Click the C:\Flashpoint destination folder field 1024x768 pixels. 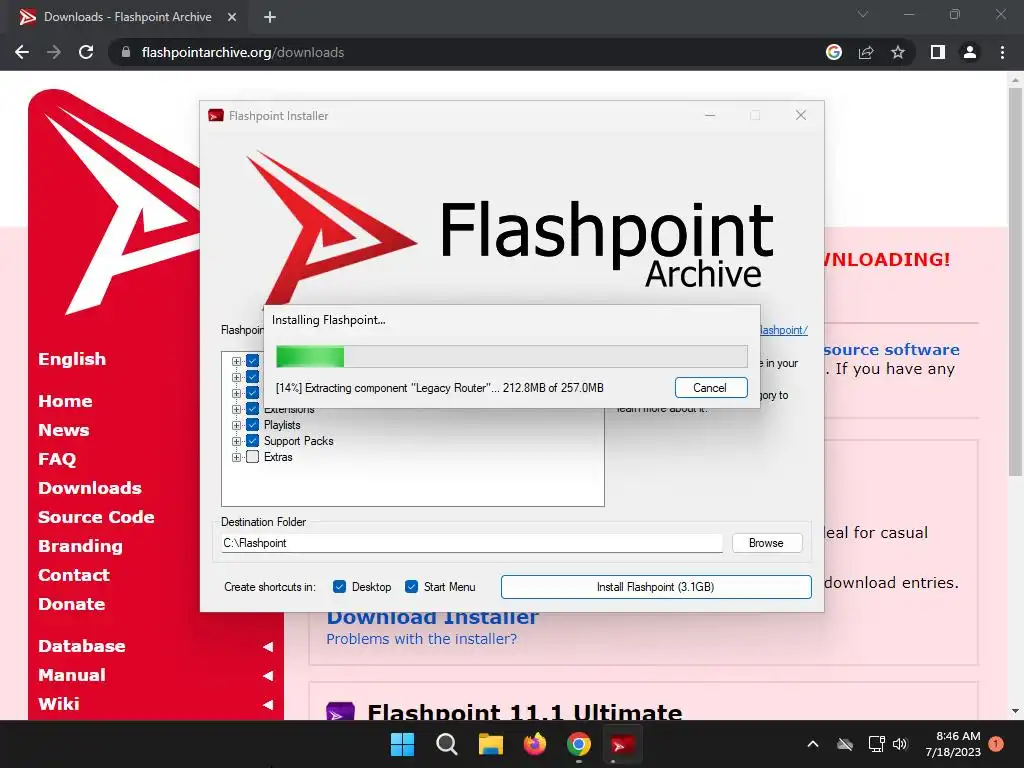[x=472, y=543]
